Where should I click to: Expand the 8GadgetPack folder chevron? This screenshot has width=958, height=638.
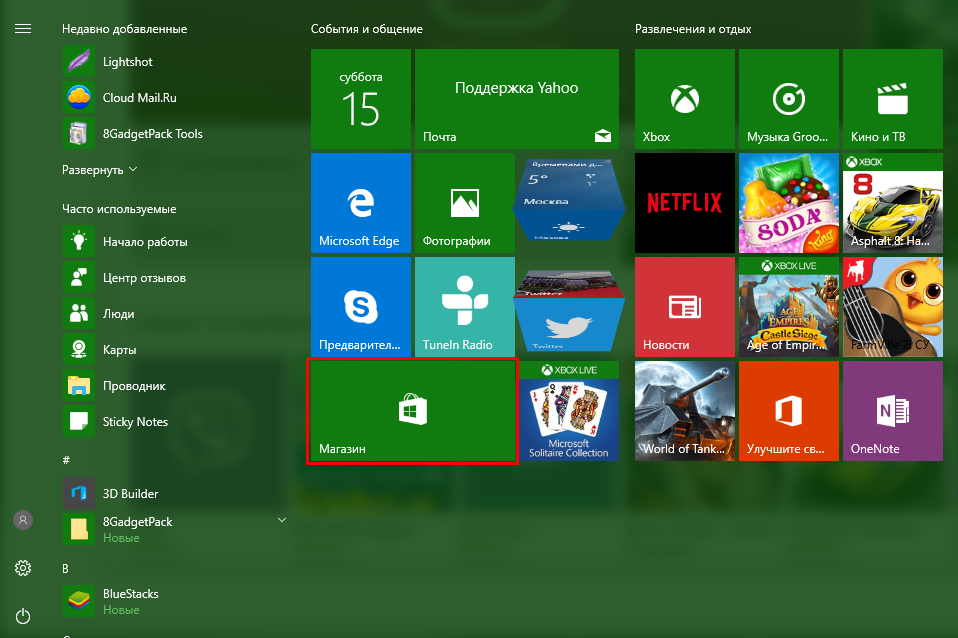[x=282, y=521]
